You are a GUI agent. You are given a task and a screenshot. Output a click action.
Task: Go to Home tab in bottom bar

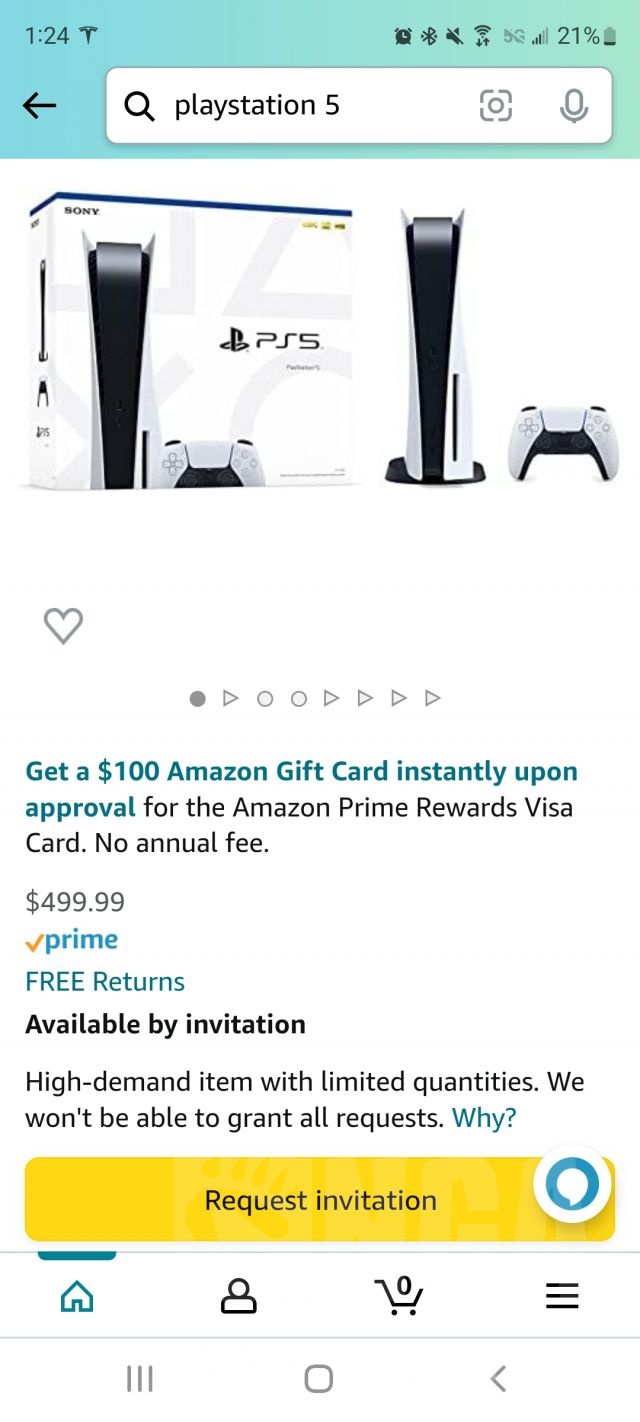(77, 1296)
